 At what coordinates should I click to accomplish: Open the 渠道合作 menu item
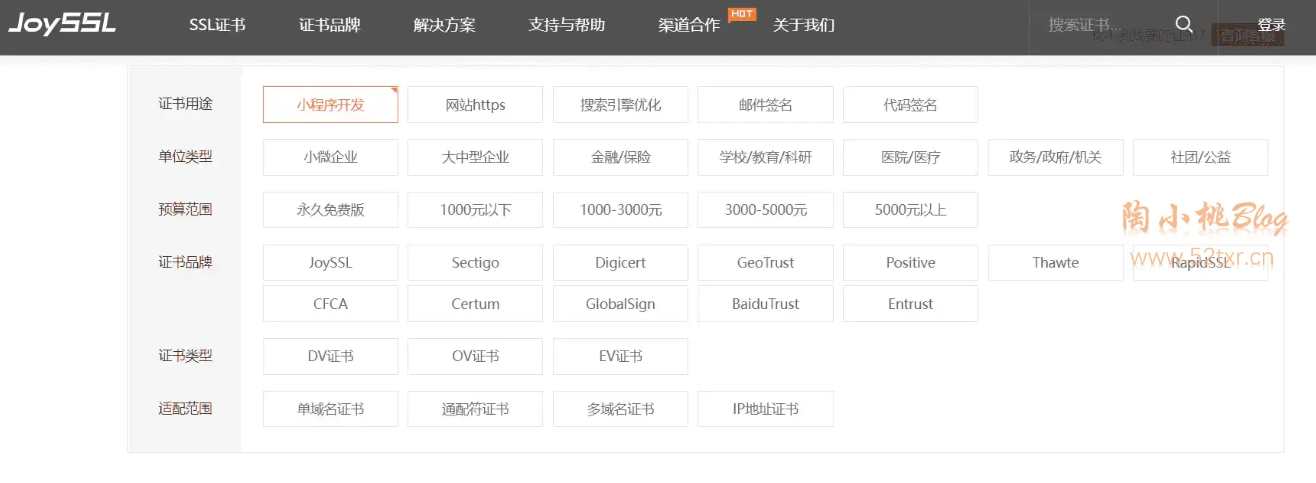[x=689, y=25]
